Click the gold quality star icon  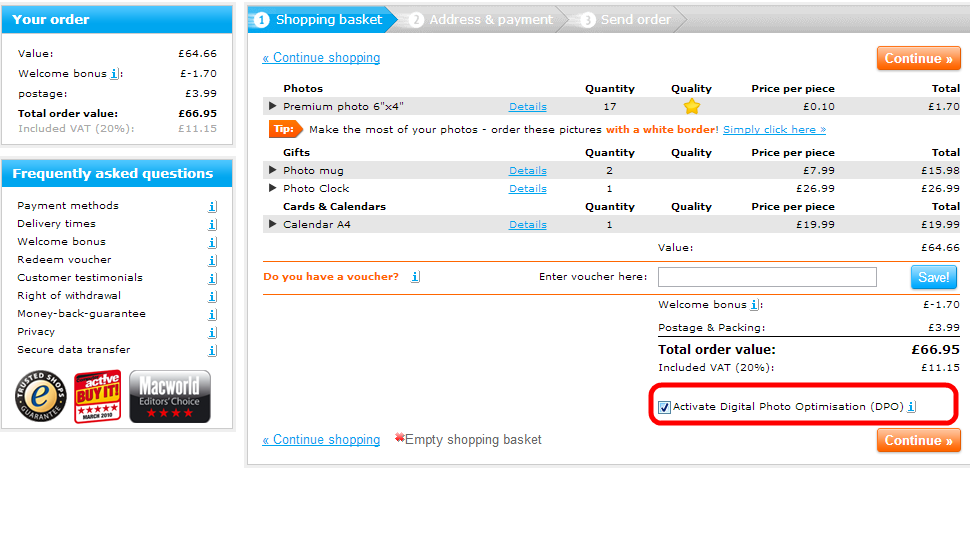click(x=692, y=106)
